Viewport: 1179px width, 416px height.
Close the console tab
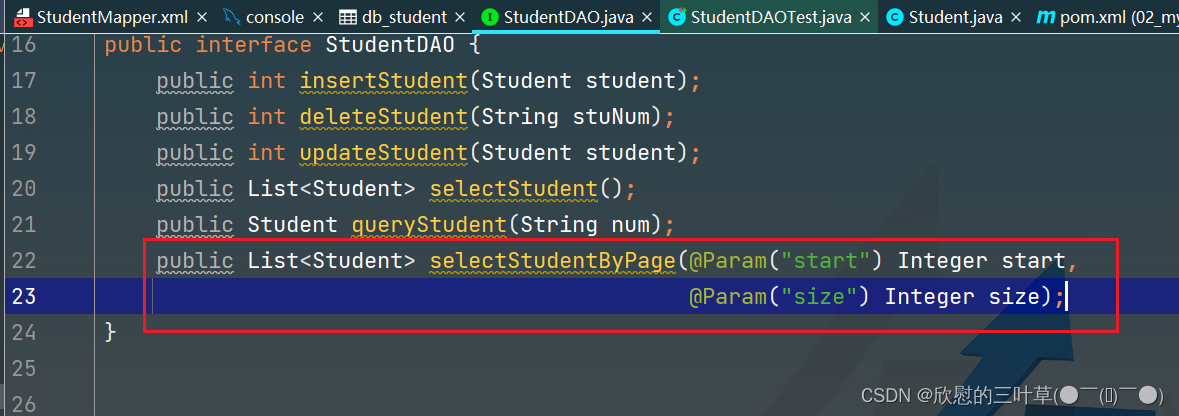click(319, 17)
